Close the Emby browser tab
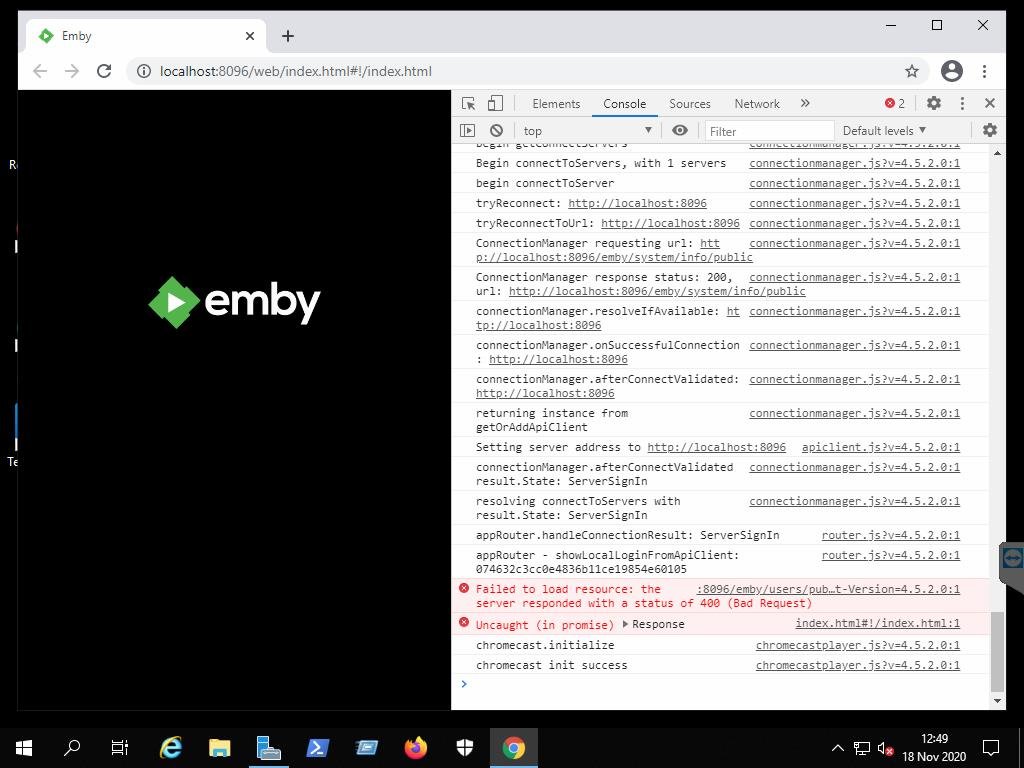Screen dimensions: 1024x768 pos(249,36)
